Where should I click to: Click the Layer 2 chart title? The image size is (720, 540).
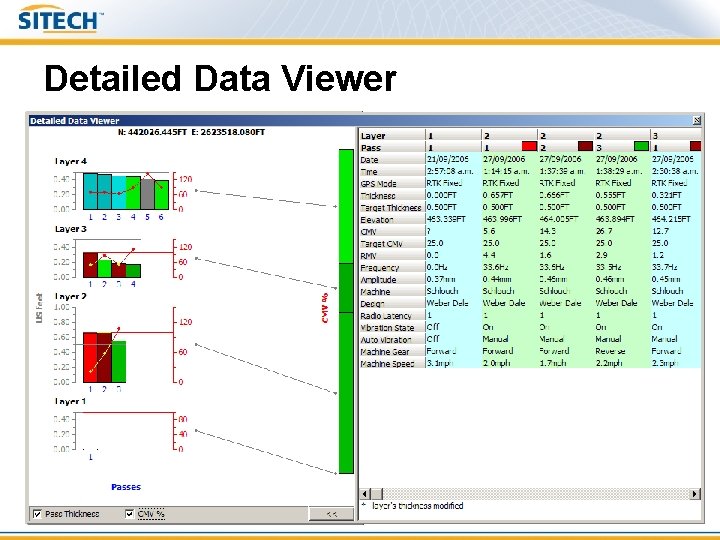tap(71, 297)
